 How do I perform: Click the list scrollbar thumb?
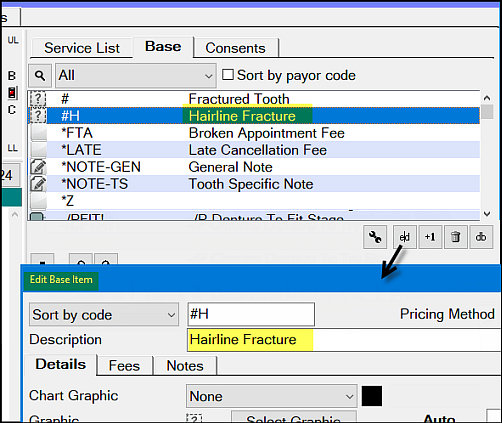tap(487, 112)
